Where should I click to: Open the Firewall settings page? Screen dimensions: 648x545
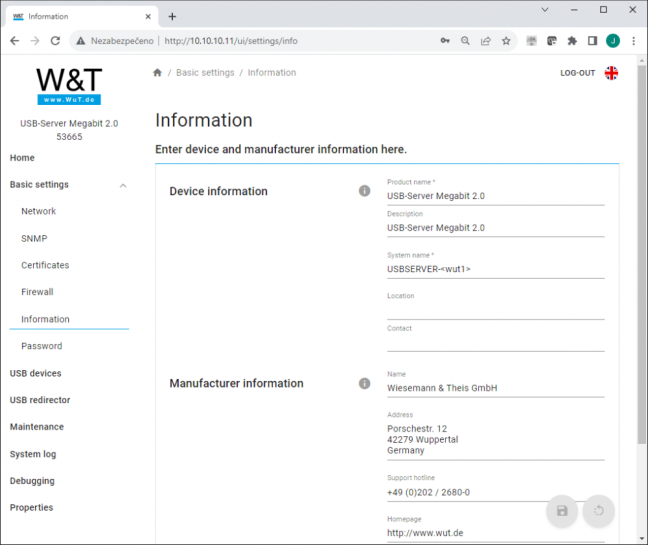[x=37, y=292]
